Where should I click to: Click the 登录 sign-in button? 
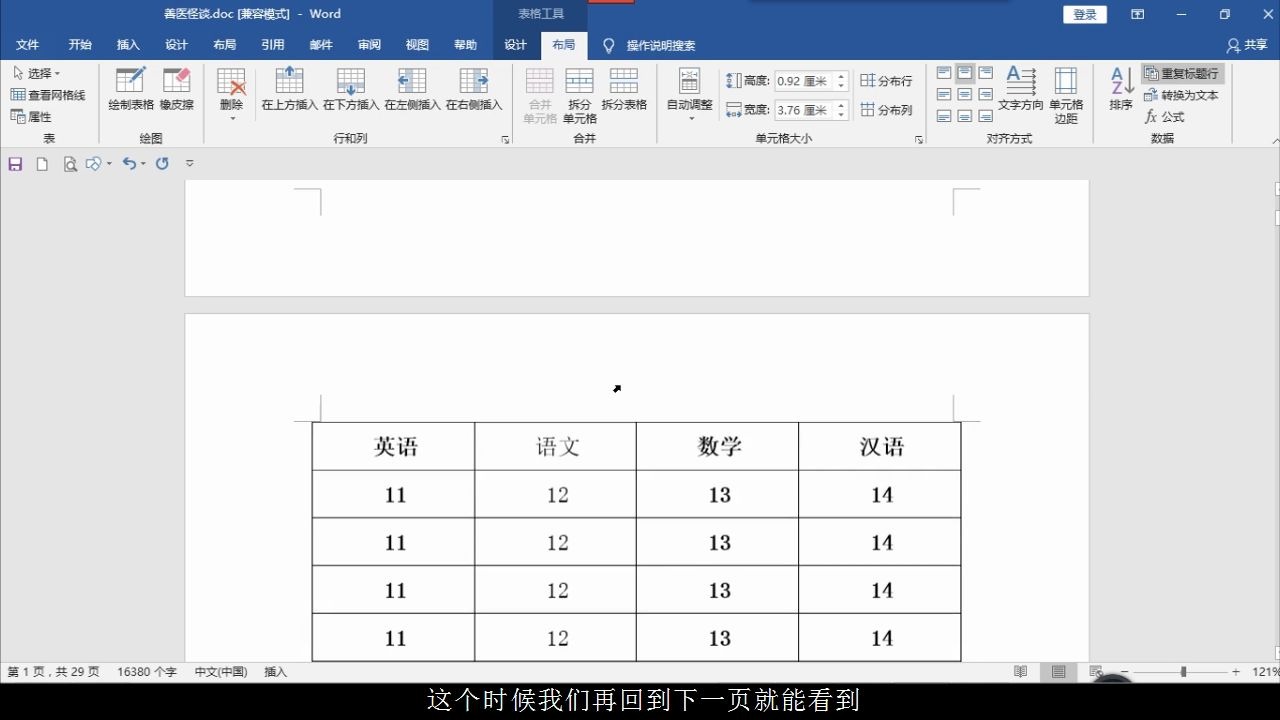1085,14
